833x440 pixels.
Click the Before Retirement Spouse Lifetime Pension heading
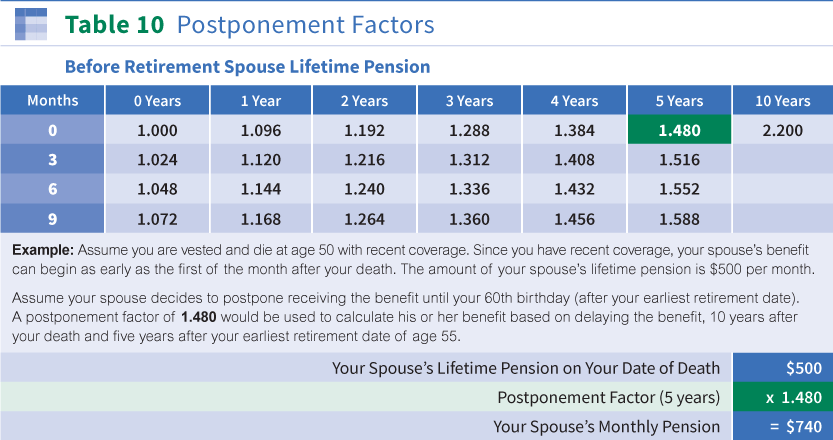(247, 67)
